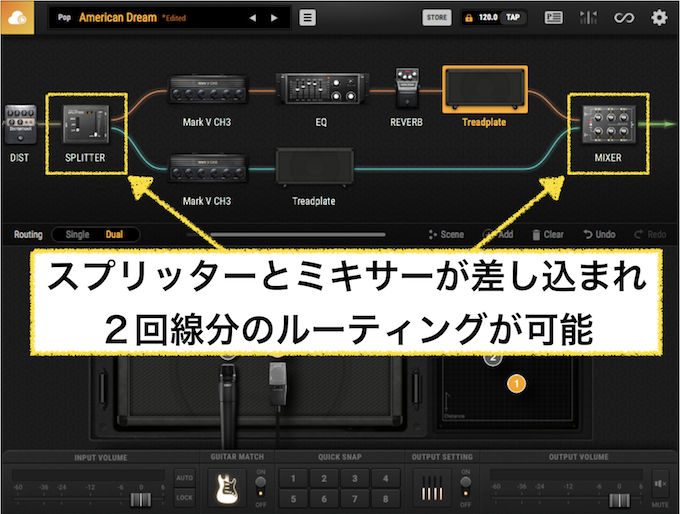Edit the 120.0 tempo value
Screen dimensions: 680x514
pos(488,17)
